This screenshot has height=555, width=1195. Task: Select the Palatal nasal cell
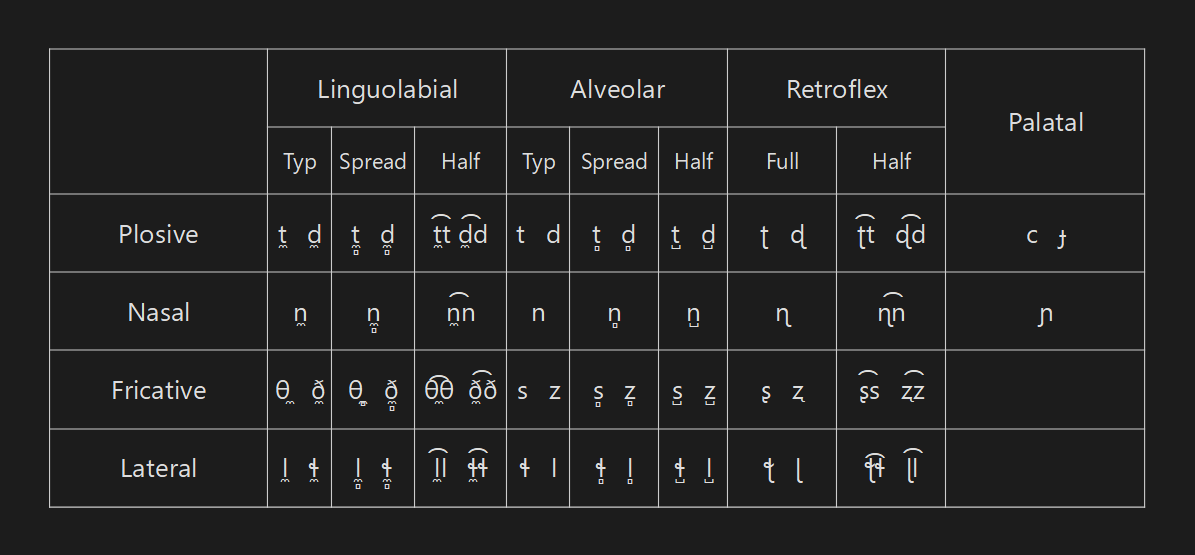tap(1045, 313)
